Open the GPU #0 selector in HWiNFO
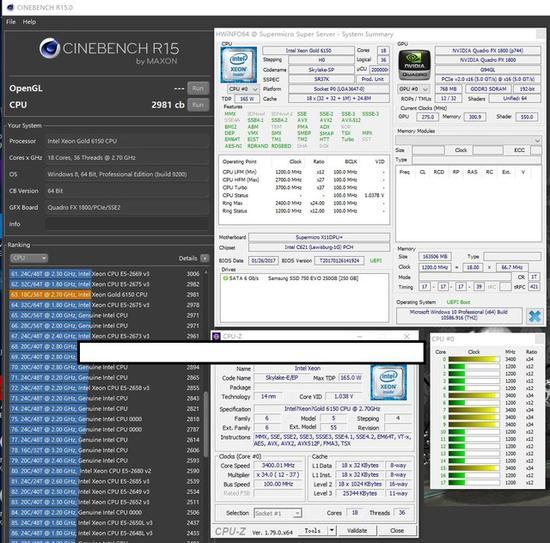This screenshot has width=550, height=543. click(x=414, y=89)
